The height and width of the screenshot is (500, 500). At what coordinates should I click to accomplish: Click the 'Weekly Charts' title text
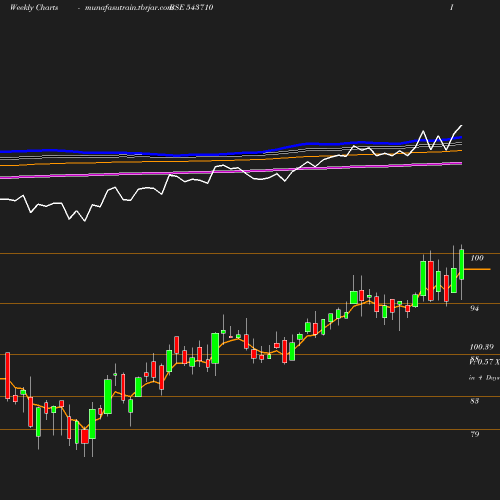pos(34,8)
